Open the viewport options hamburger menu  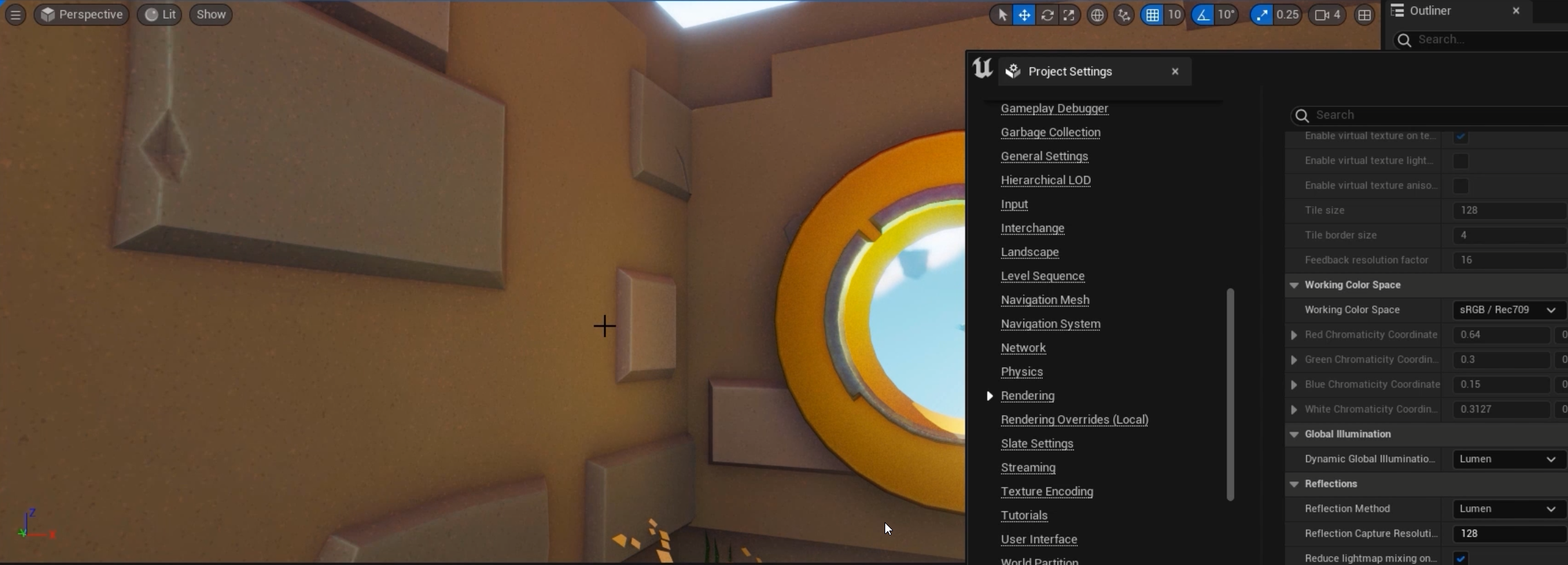pyautogui.click(x=15, y=15)
